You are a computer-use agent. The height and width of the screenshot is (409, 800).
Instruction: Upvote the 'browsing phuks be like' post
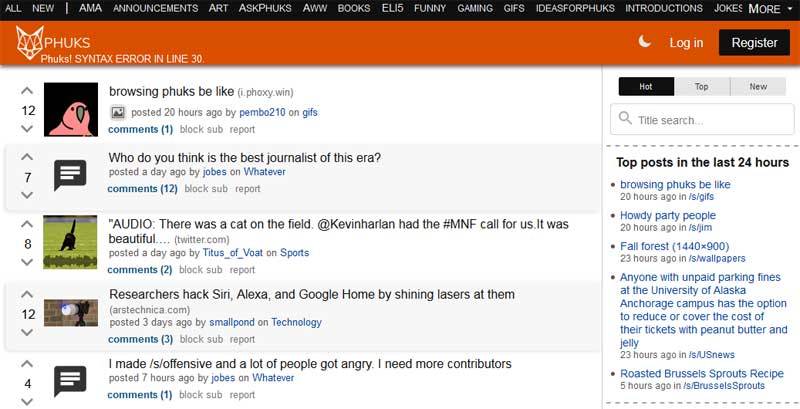(x=27, y=91)
